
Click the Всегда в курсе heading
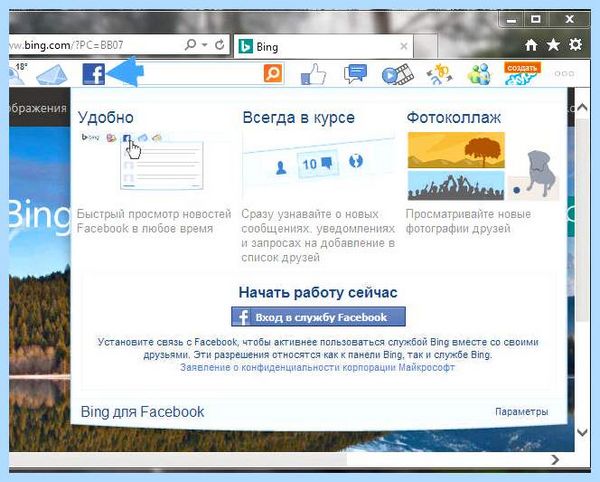298,117
